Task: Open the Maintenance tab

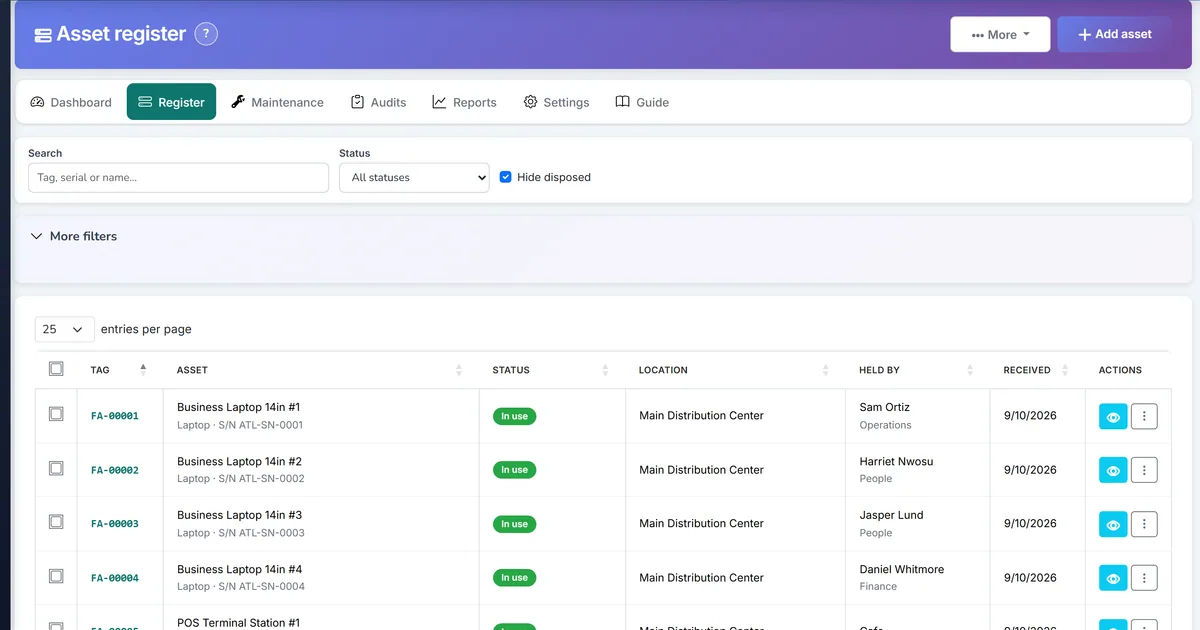Action: (x=277, y=102)
